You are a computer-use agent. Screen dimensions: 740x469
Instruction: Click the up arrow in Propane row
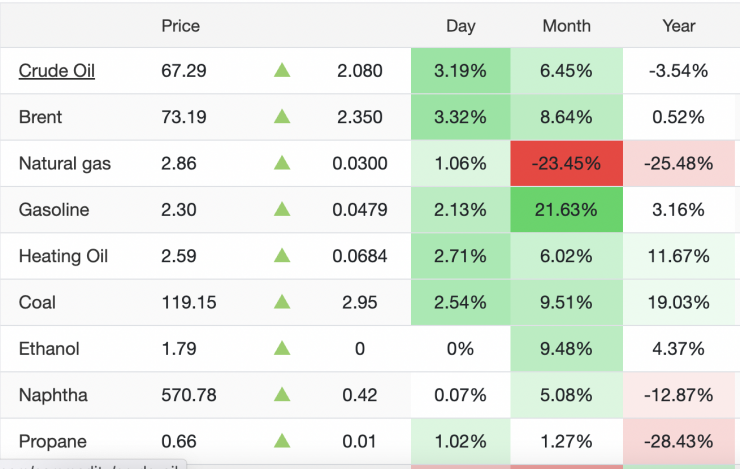click(282, 441)
